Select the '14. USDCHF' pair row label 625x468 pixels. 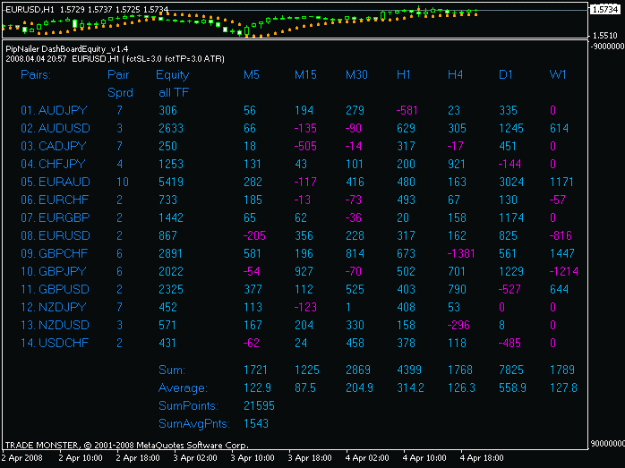tap(55, 343)
